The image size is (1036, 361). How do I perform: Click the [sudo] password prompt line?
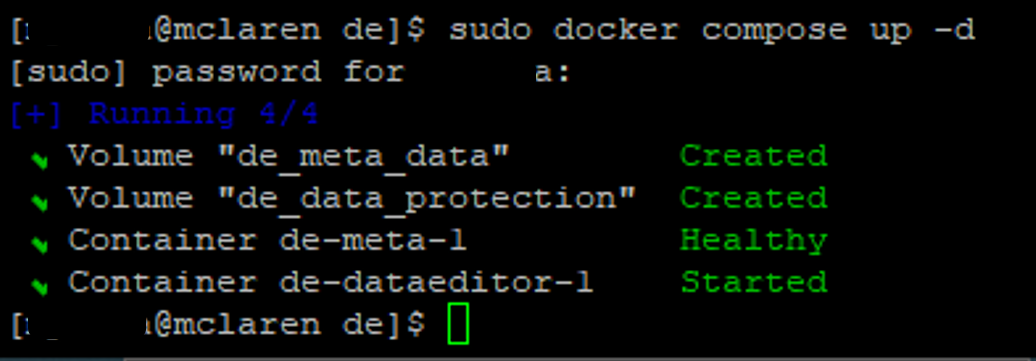pos(290,73)
